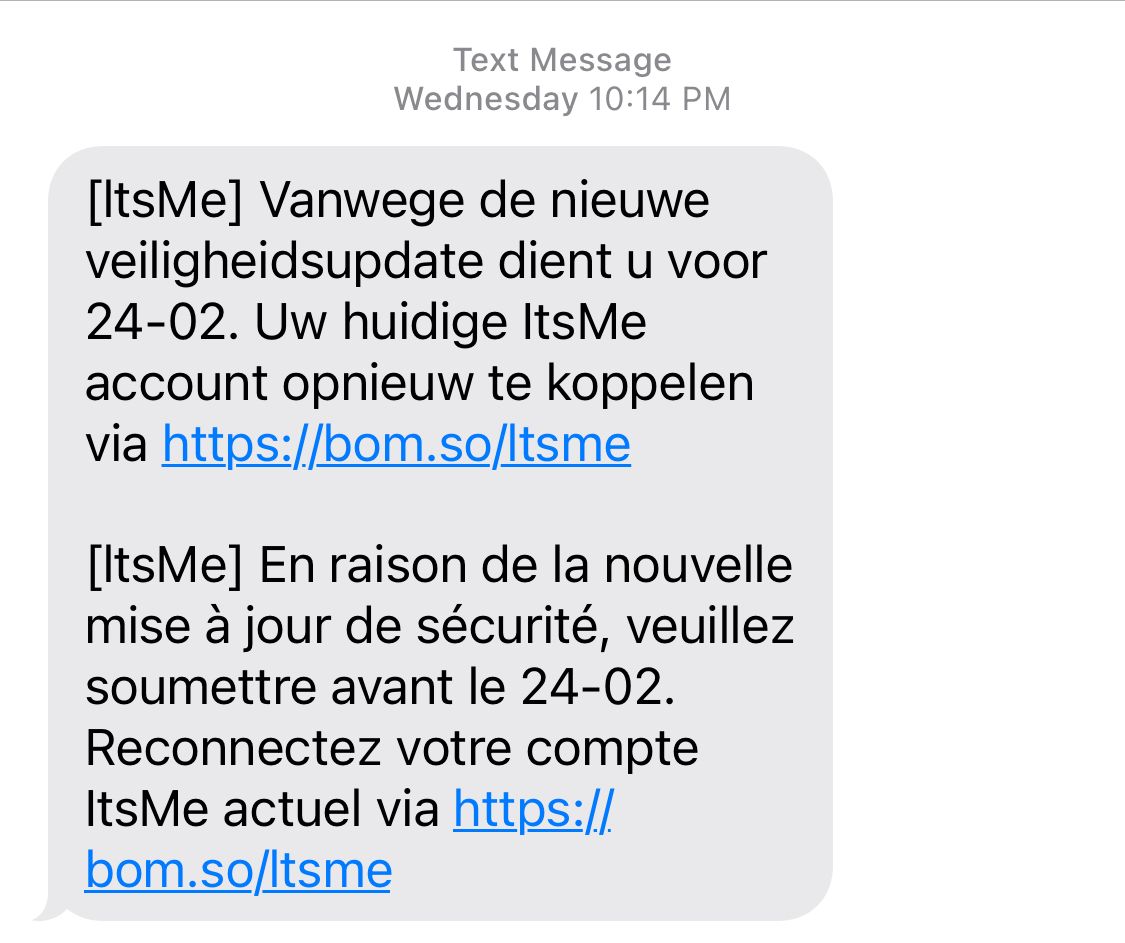Click the words "ItsMe actuel via"

tap(263, 810)
